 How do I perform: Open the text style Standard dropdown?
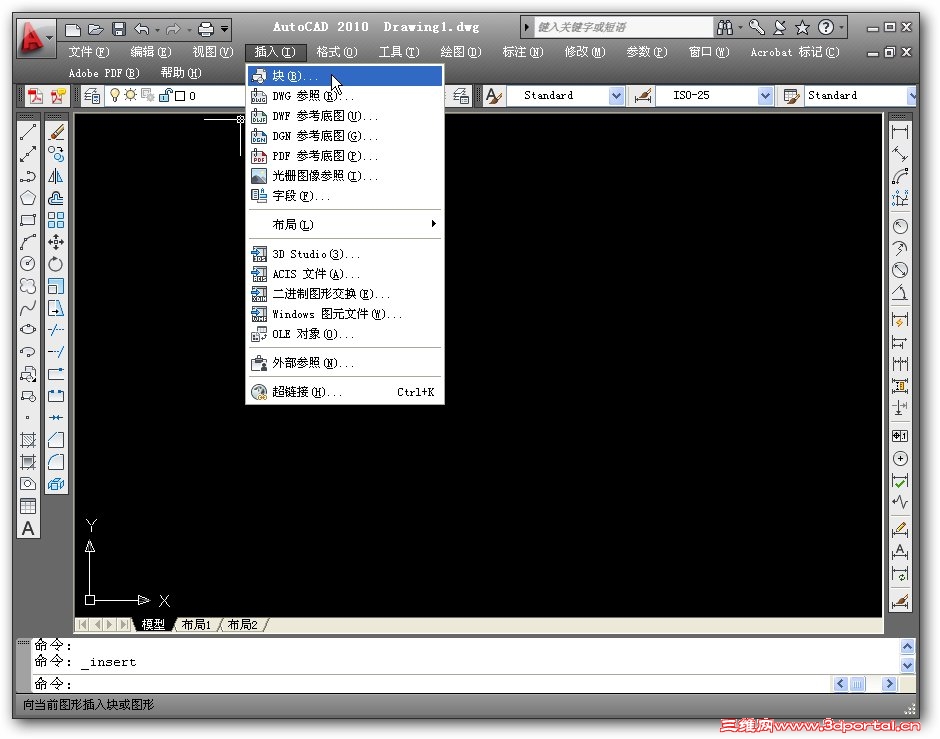[x=616, y=96]
